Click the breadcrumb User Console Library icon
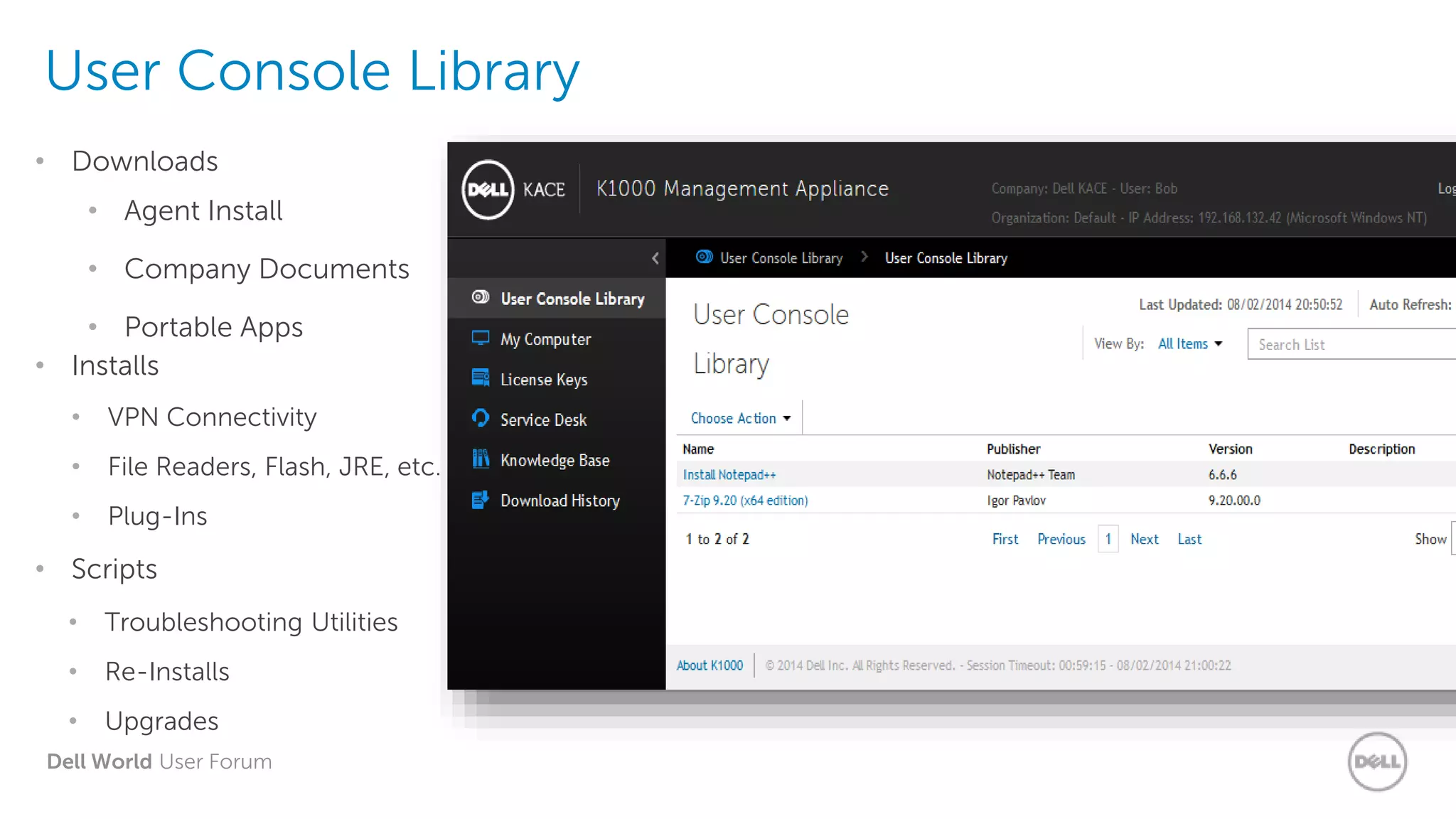The width and height of the screenshot is (1456, 819). 704,257
